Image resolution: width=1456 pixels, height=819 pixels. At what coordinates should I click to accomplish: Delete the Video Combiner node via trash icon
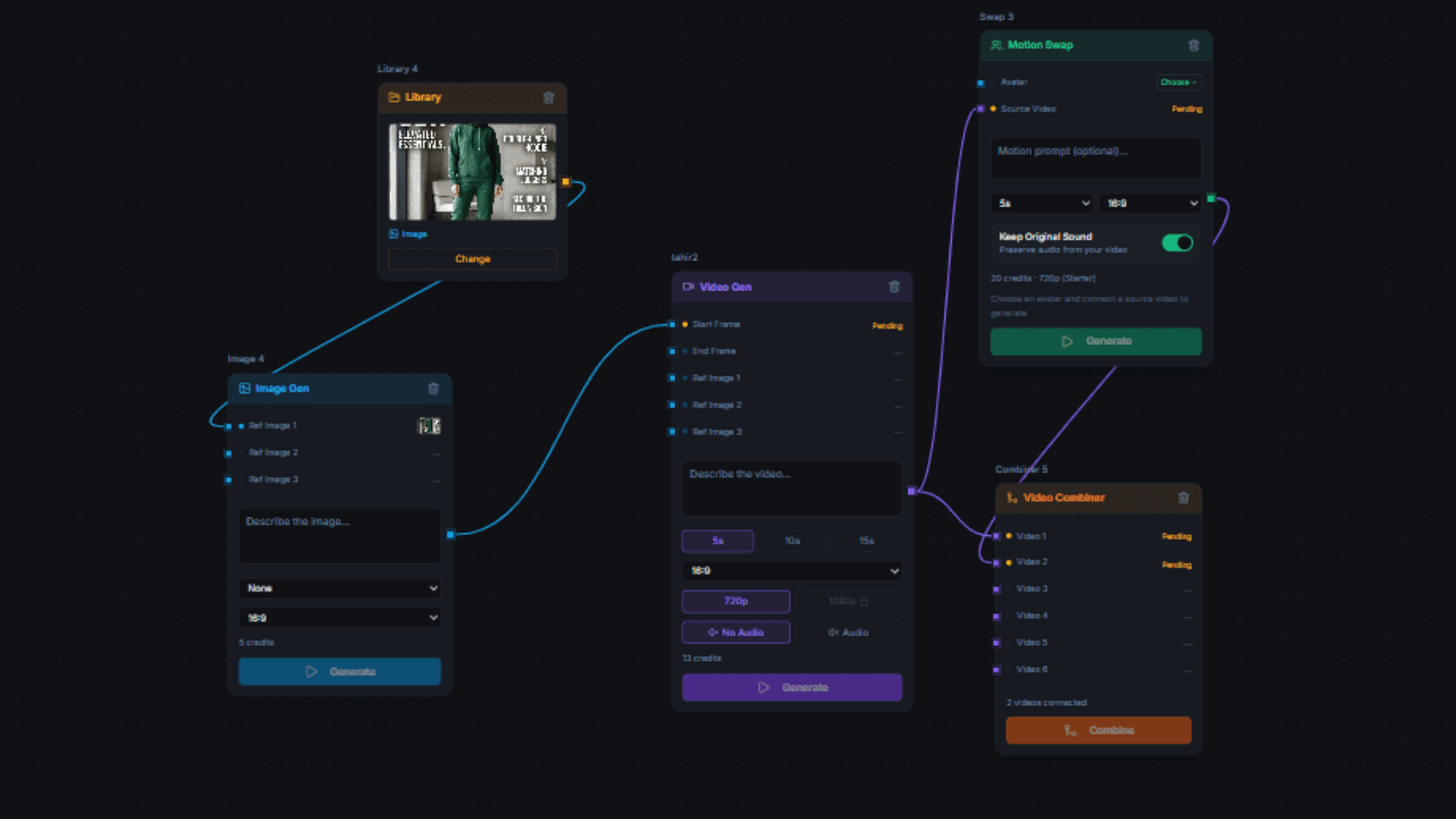(x=1184, y=498)
